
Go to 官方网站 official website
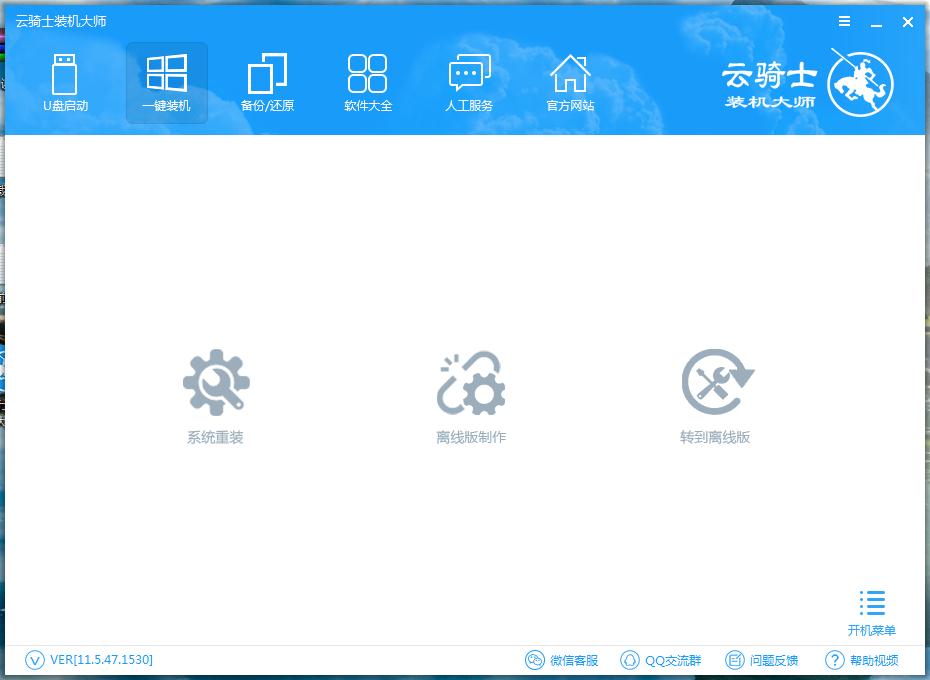coord(570,82)
